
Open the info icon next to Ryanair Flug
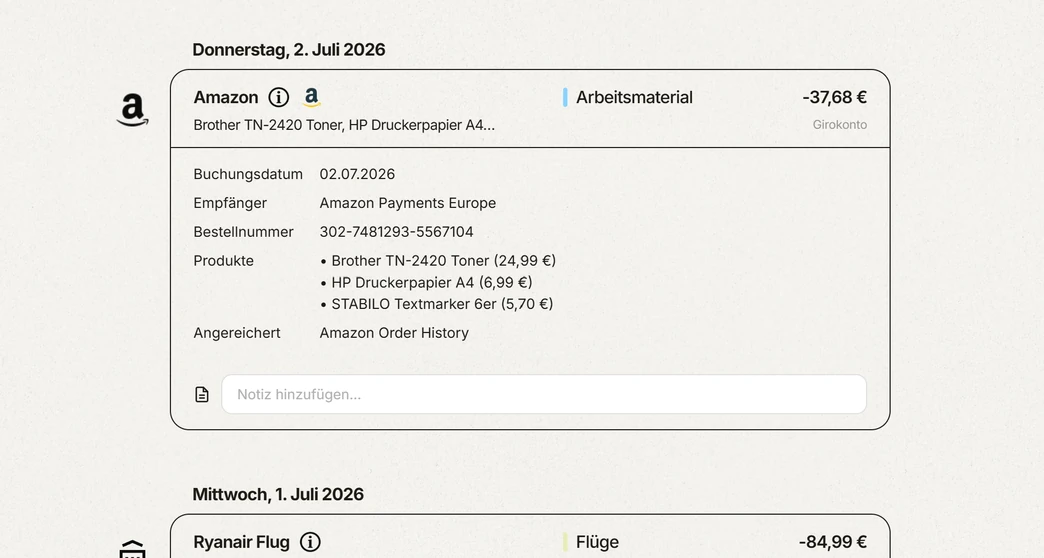(x=310, y=542)
